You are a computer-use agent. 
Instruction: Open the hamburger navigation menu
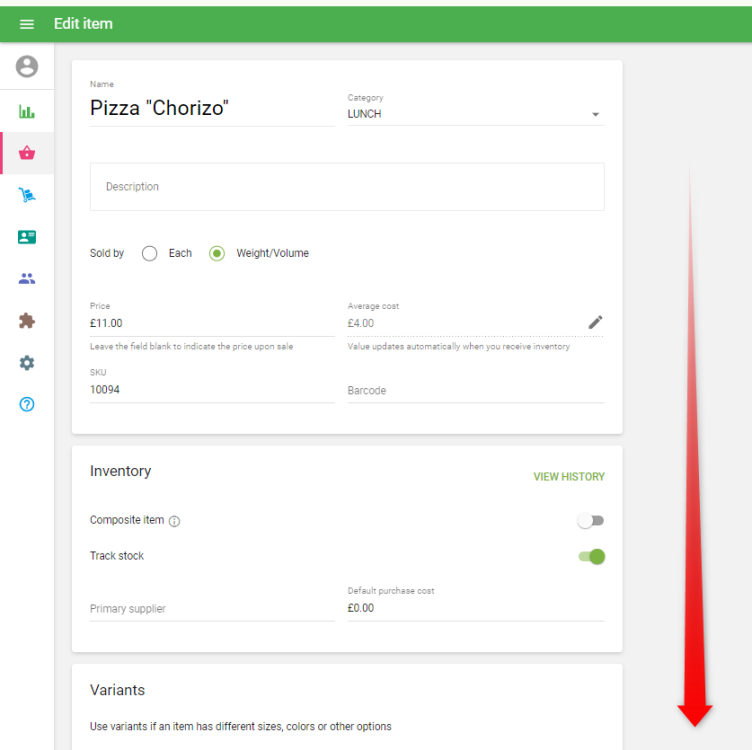coord(27,24)
